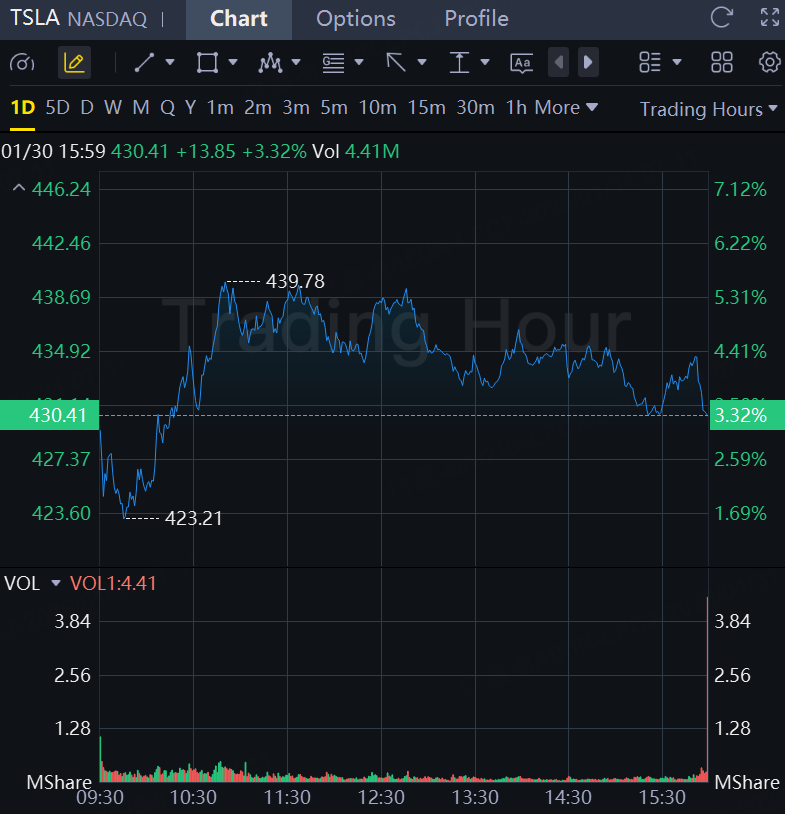This screenshot has width=785, height=814.
Task: Click the 3.32% percent change tag
Action: pos(747,415)
